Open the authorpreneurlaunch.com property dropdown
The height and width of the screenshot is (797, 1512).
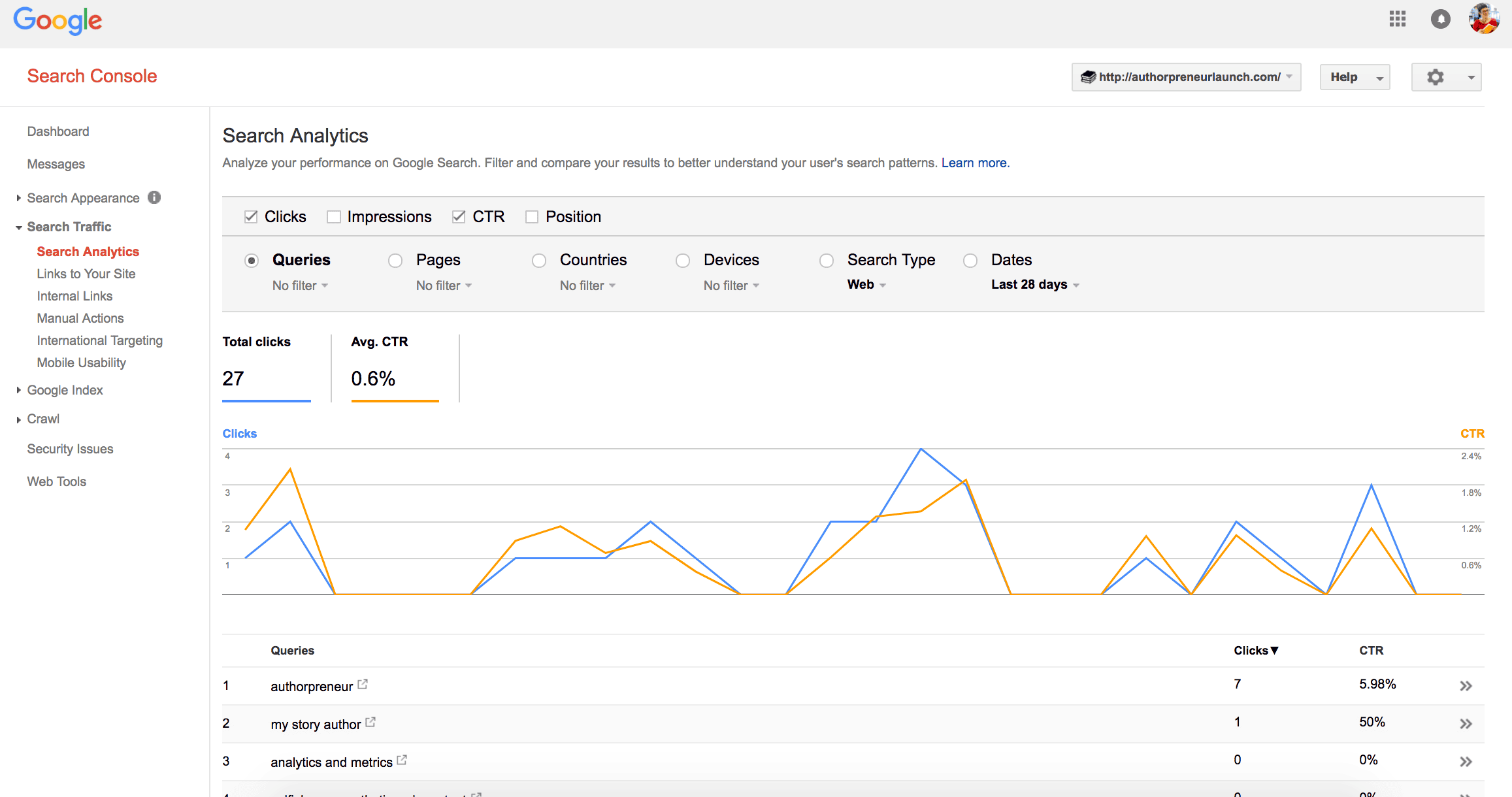pyautogui.click(x=1186, y=77)
